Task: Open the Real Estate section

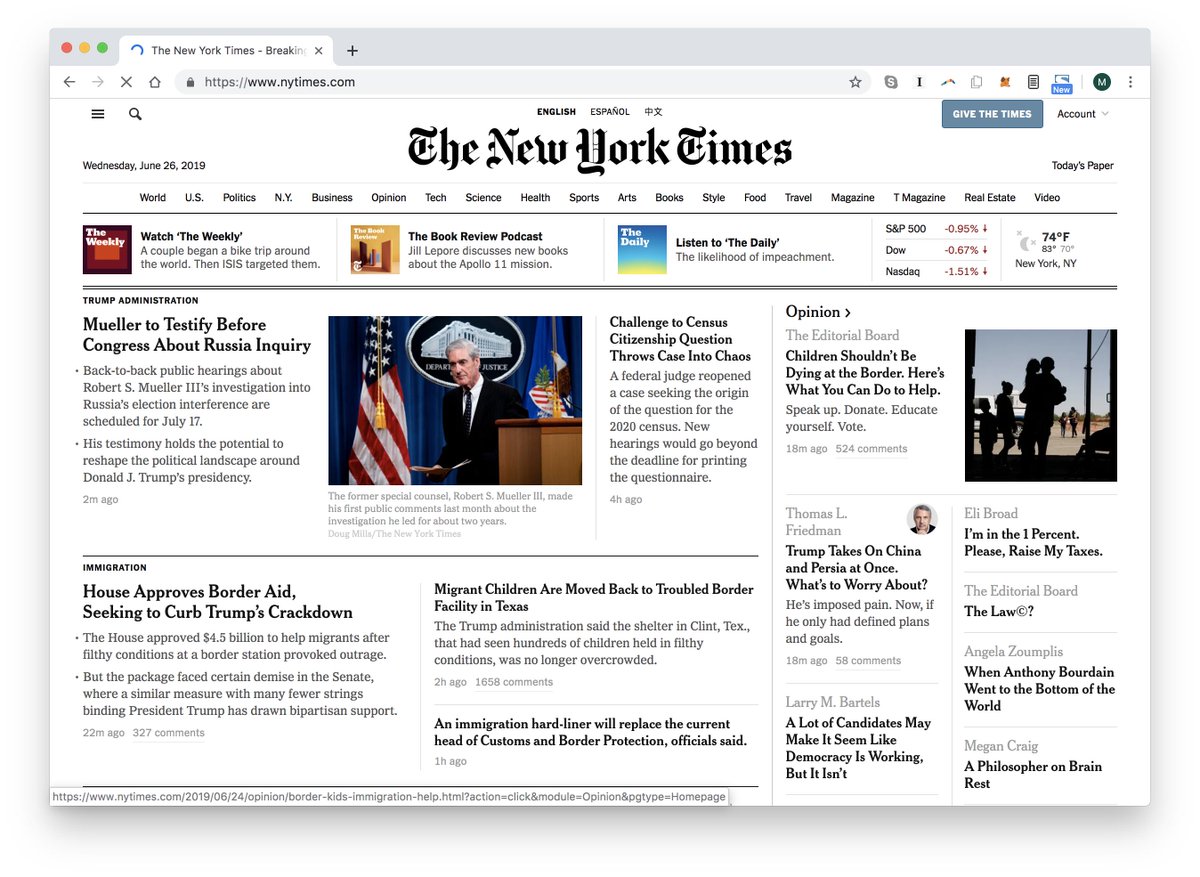Action: (x=990, y=198)
